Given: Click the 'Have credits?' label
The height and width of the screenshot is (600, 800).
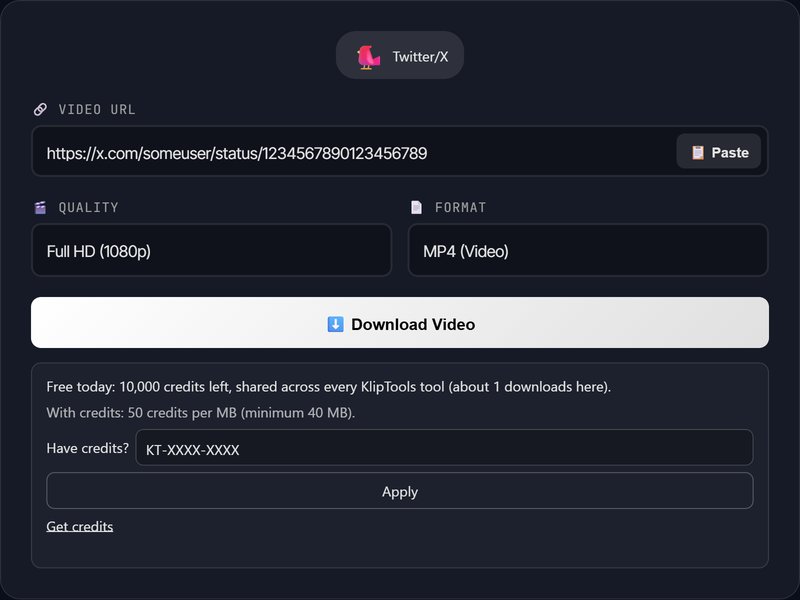Looking at the screenshot, I should [87, 448].
